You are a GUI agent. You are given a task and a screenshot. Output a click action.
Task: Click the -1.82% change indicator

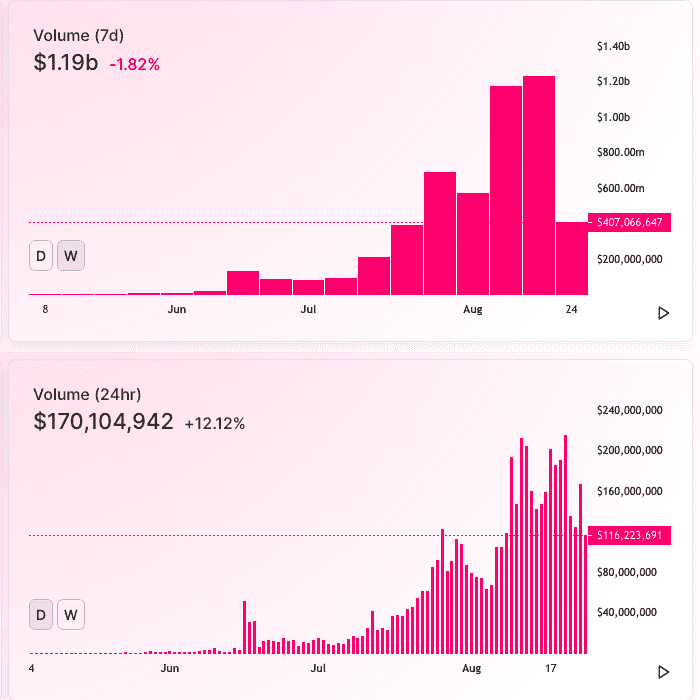[134, 65]
